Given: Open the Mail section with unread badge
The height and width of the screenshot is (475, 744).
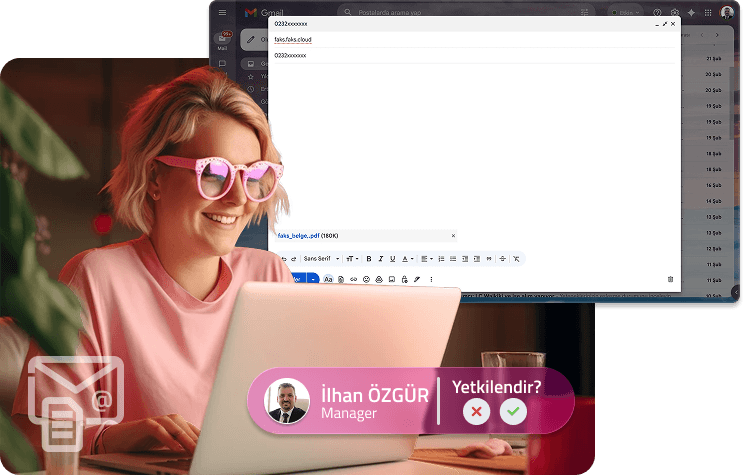Looking at the screenshot, I should point(223,41).
